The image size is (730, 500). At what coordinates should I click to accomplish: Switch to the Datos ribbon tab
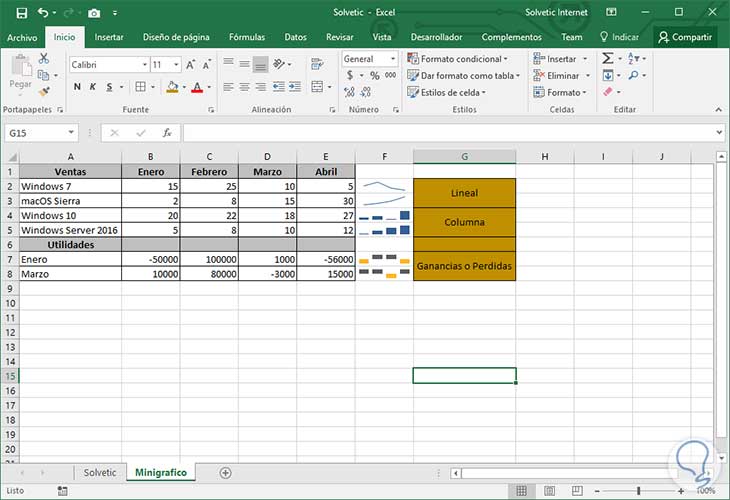(296, 37)
